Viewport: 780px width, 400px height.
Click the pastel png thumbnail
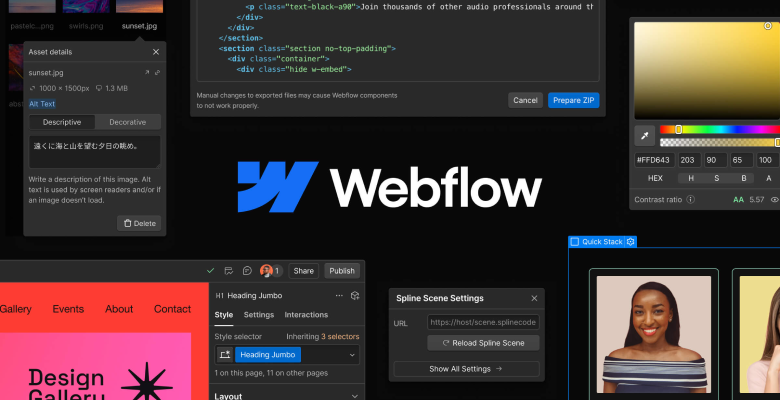32,6
